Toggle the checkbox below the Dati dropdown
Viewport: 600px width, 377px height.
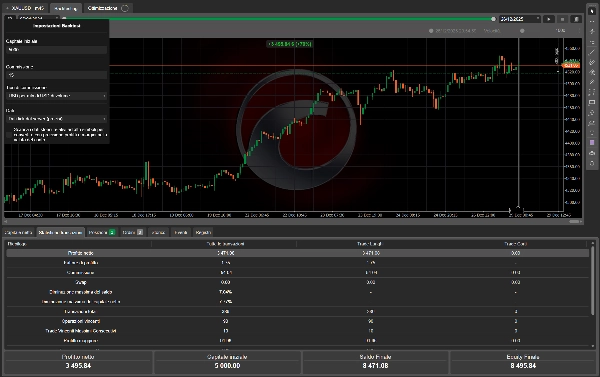coord(9,135)
